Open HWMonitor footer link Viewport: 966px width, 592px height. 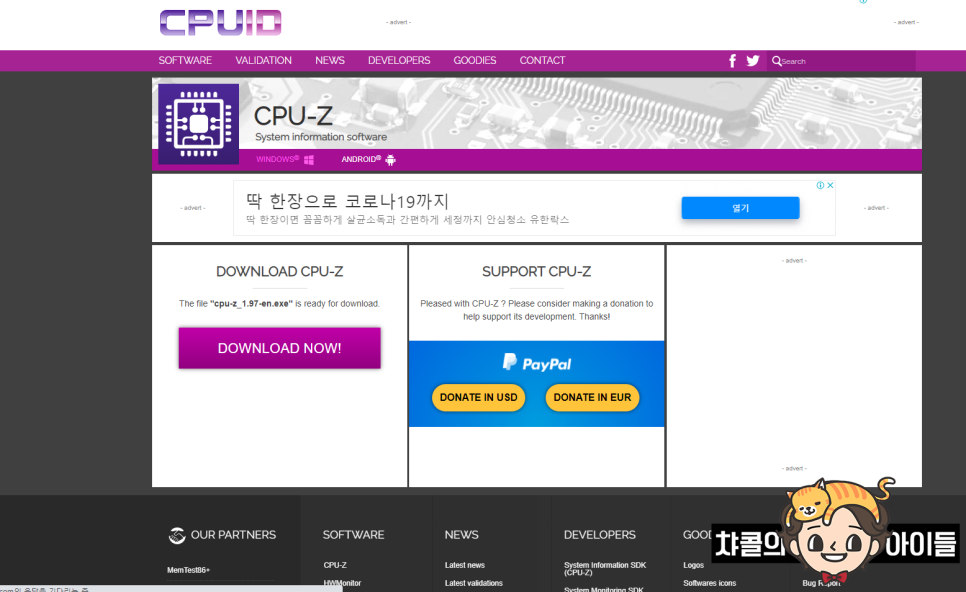[342, 583]
